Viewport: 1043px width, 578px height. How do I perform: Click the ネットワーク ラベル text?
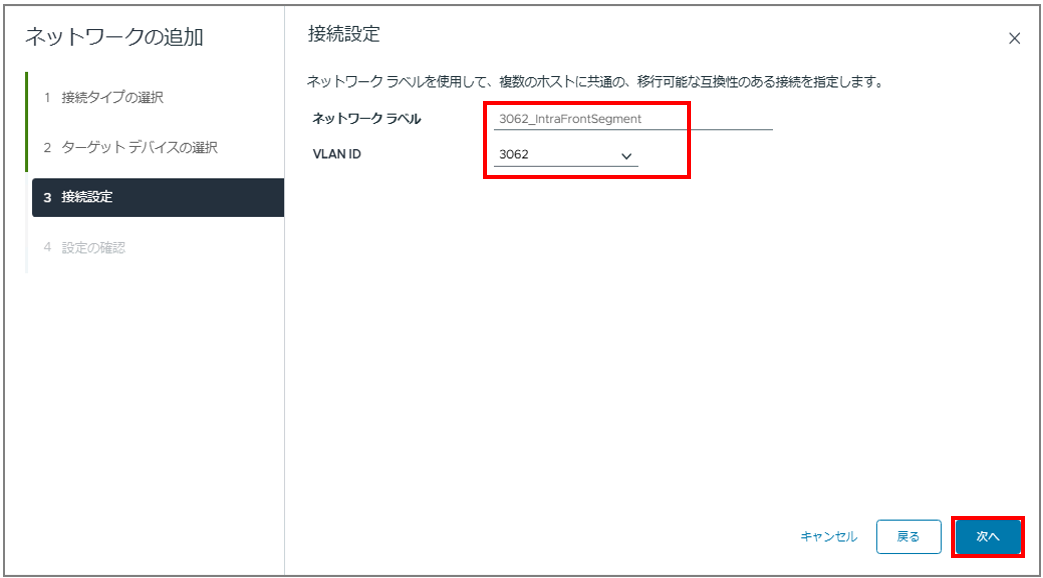click(x=367, y=119)
